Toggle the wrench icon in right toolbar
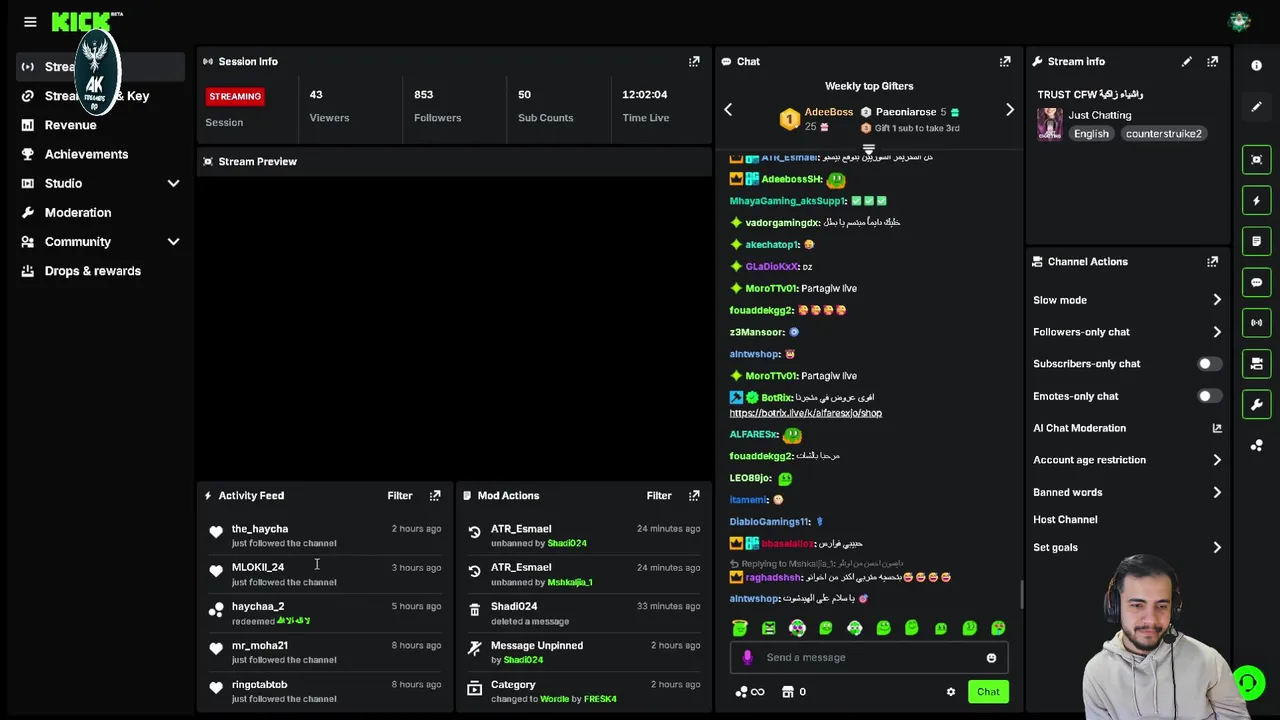The height and width of the screenshot is (720, 1280). 1257,404
